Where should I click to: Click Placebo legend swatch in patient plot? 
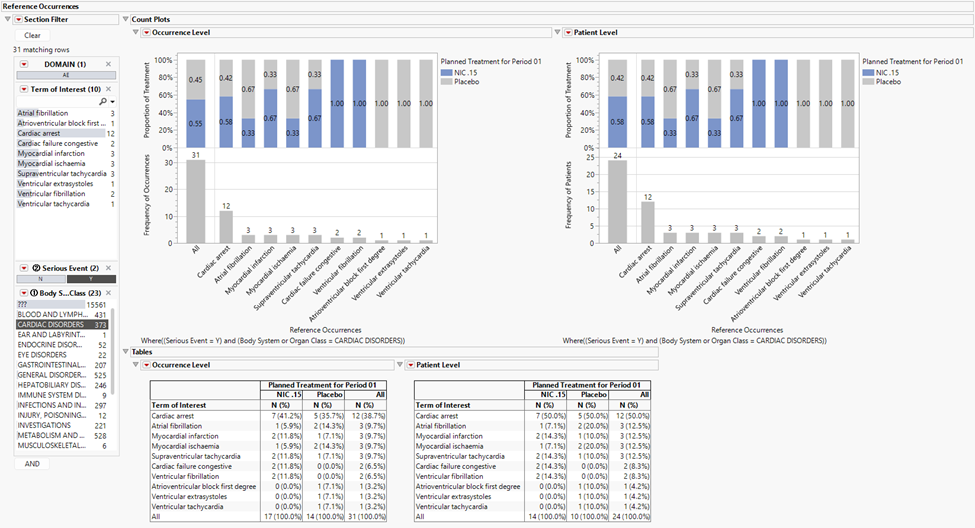pyautogui.click(x=868, y=81)
